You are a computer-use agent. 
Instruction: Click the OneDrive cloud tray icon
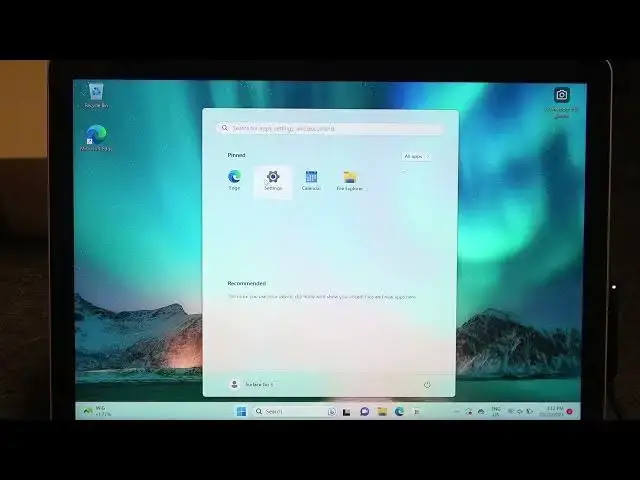(481, 412)
